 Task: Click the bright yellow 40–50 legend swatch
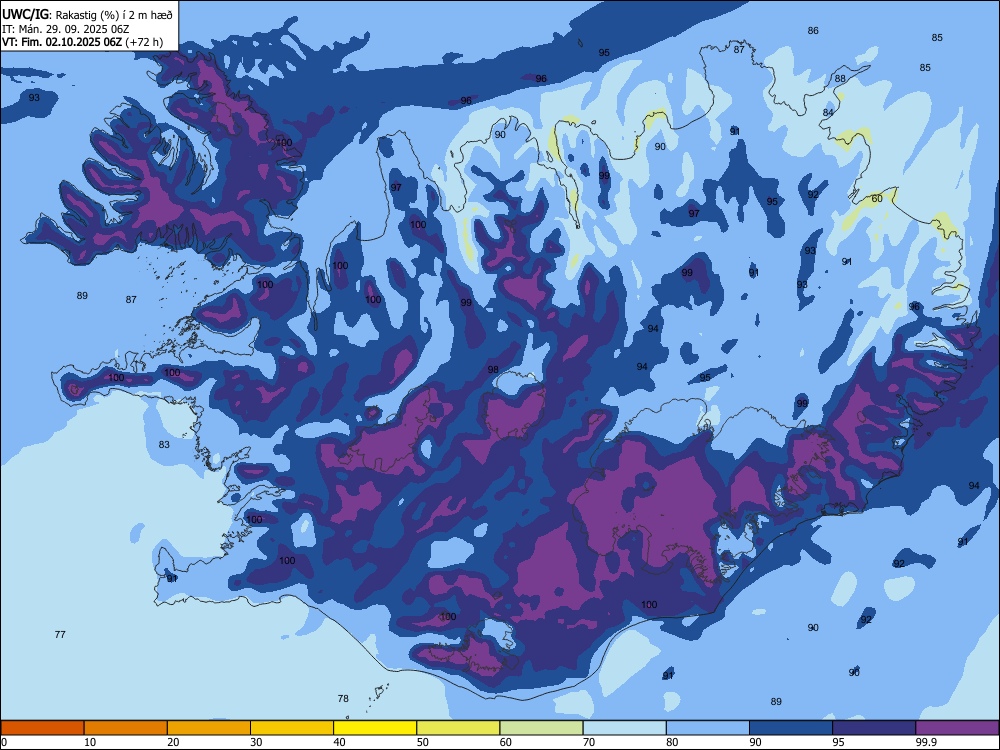tap(375, 728)
